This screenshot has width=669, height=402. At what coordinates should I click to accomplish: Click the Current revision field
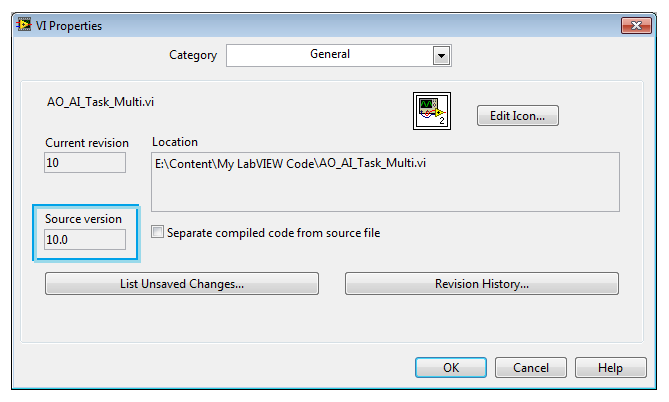click(x=85, y=163)
